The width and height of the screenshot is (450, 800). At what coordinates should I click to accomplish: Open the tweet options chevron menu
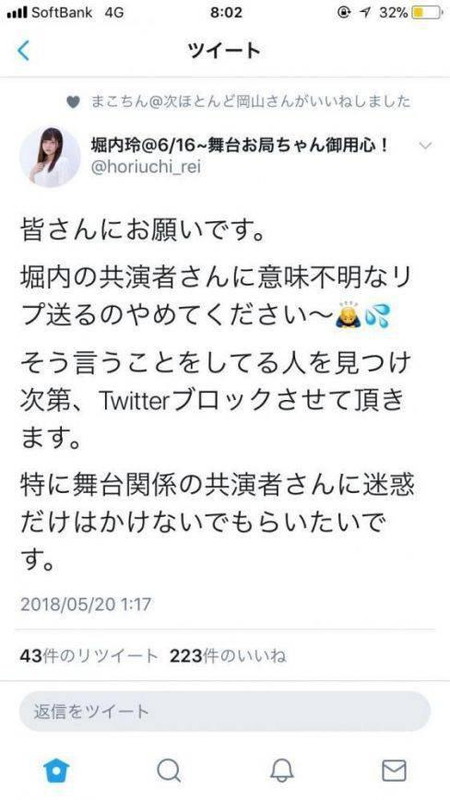[x=424, y=146]
